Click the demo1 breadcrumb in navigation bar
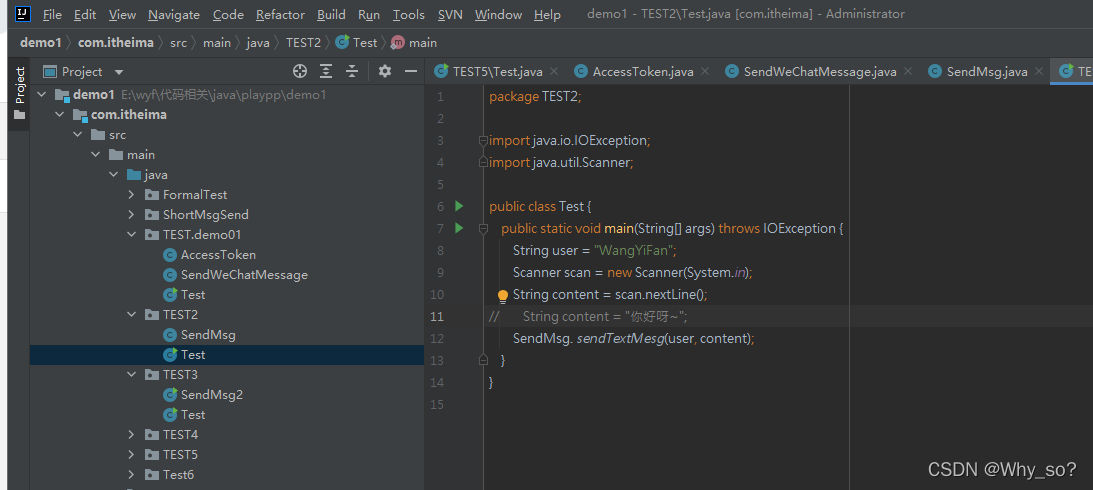1093x490 pixels. [x=40, y=43]
